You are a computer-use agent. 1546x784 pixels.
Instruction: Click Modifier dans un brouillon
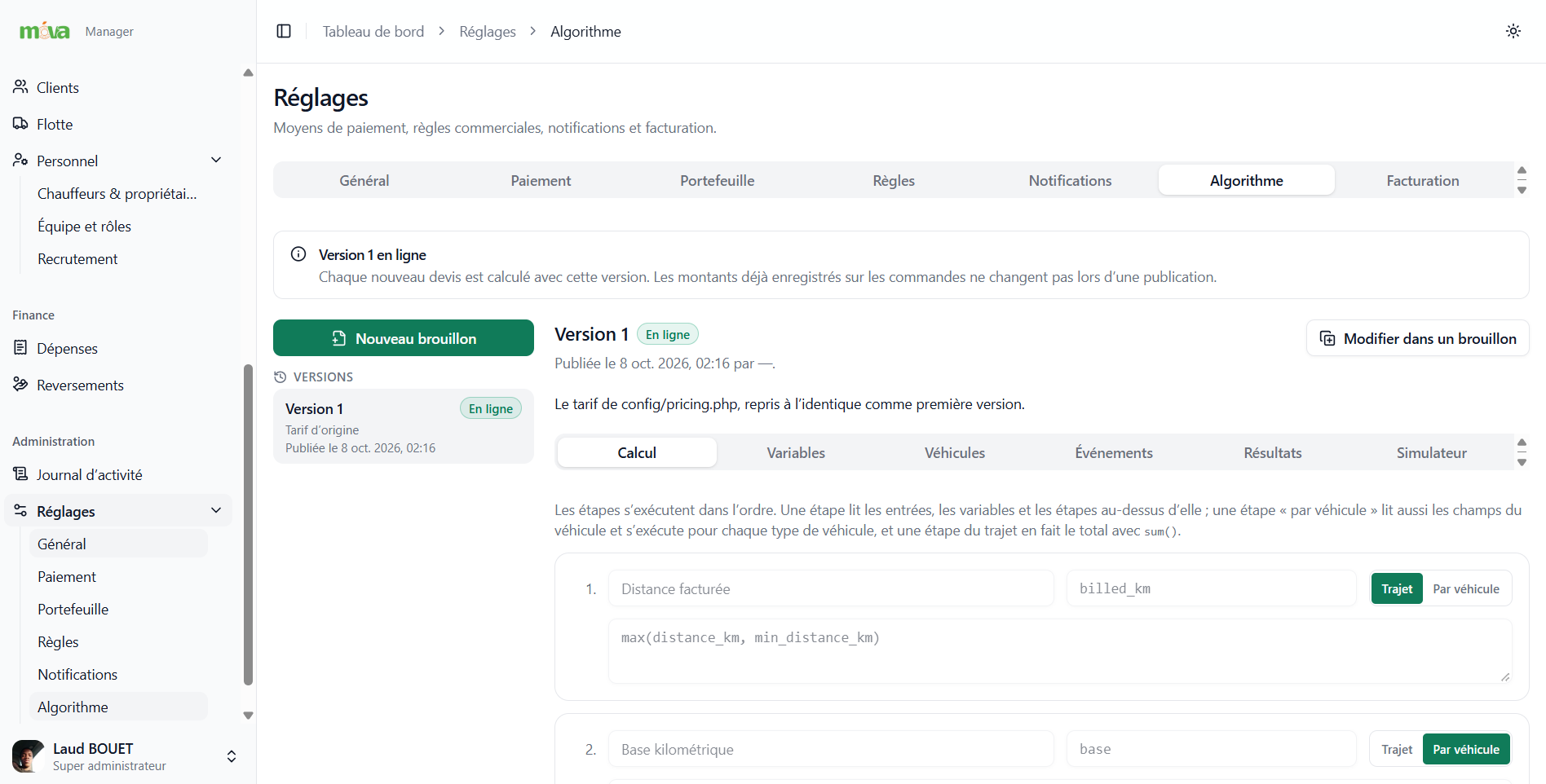[x=1418, y=337]
